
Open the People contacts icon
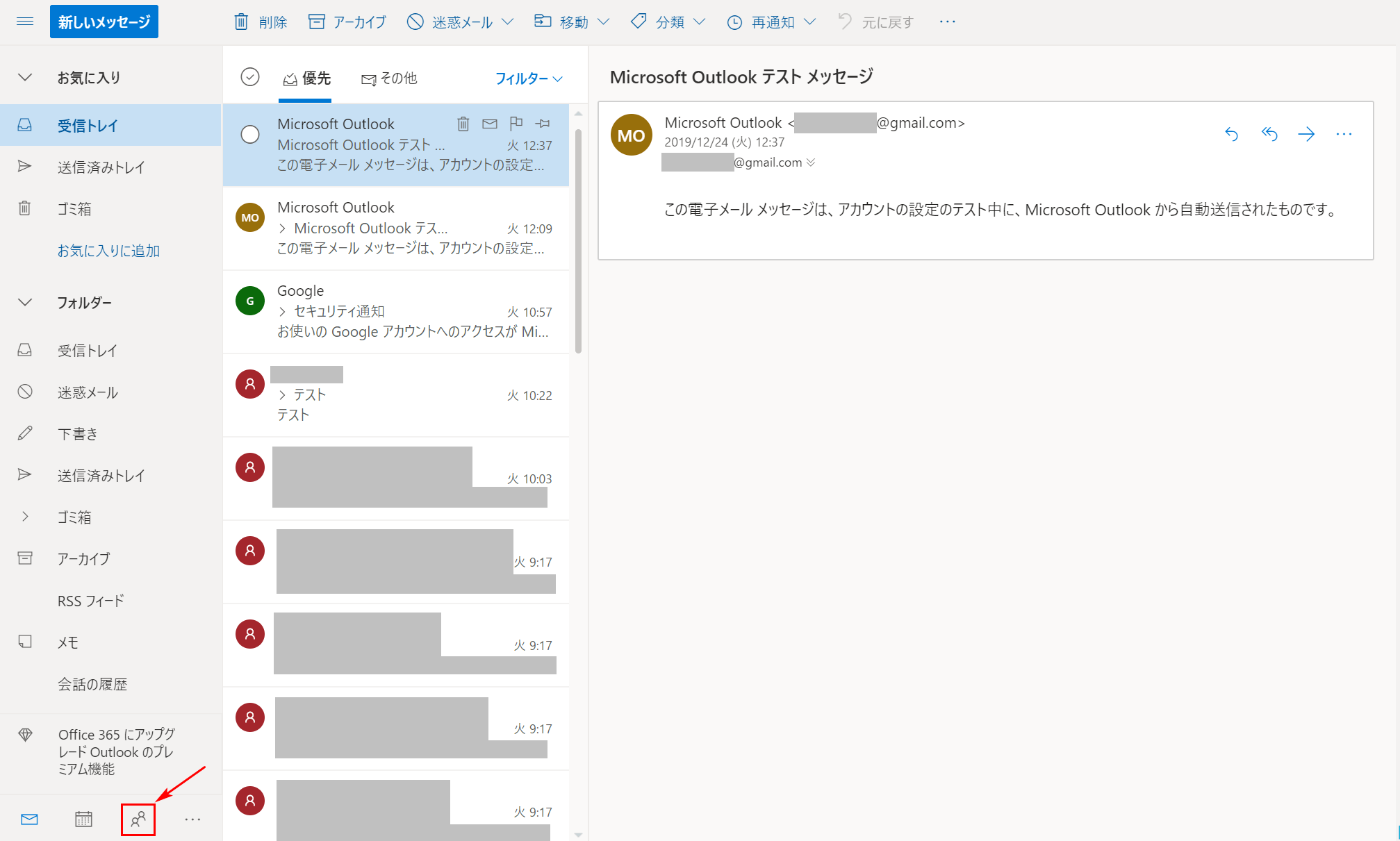(138, 819)
